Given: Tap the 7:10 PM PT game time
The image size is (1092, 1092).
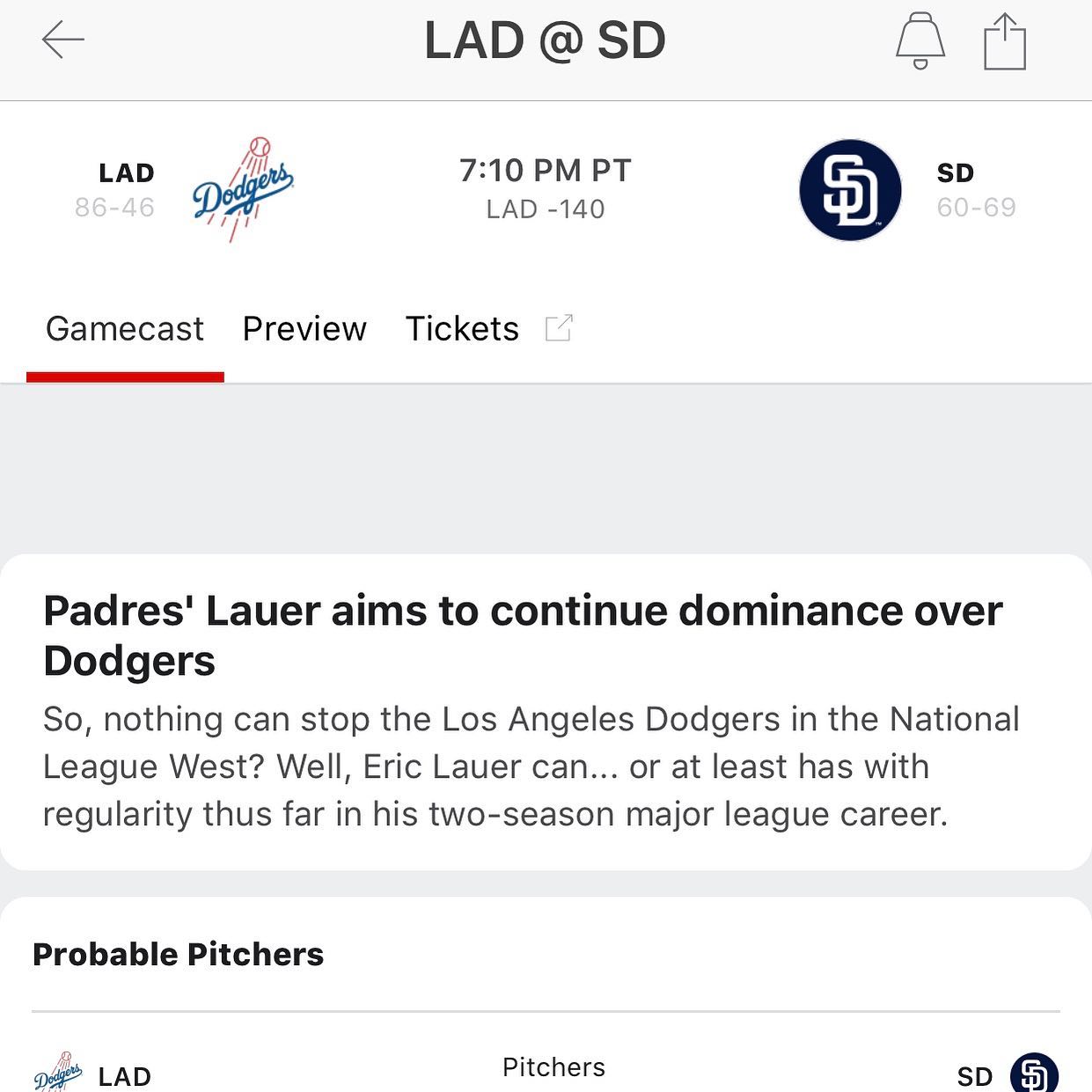Looking at the screenshot, I should [546, 171].
